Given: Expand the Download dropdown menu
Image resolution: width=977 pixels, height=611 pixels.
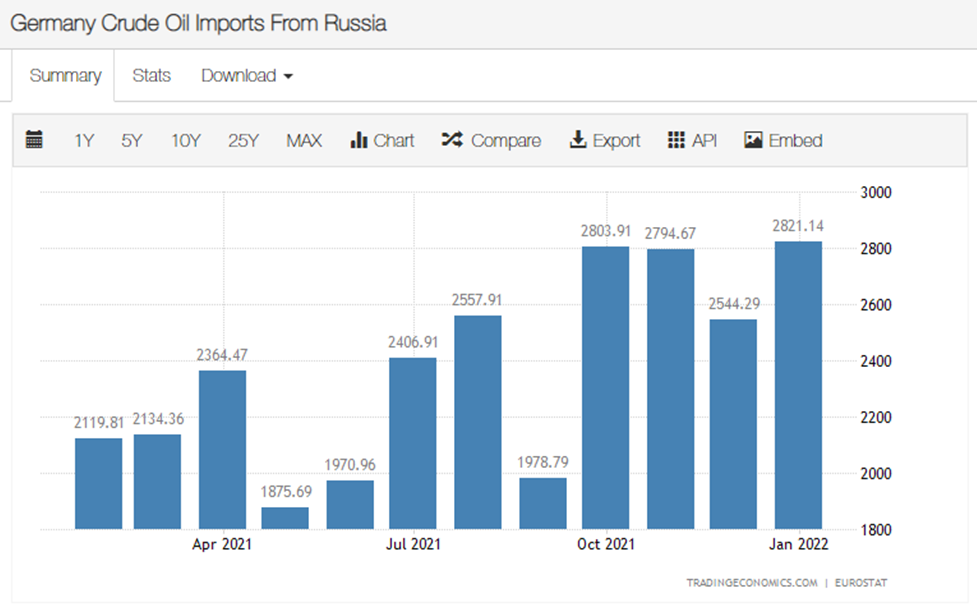Looking at the screenshot, I should tap(247, 75).
